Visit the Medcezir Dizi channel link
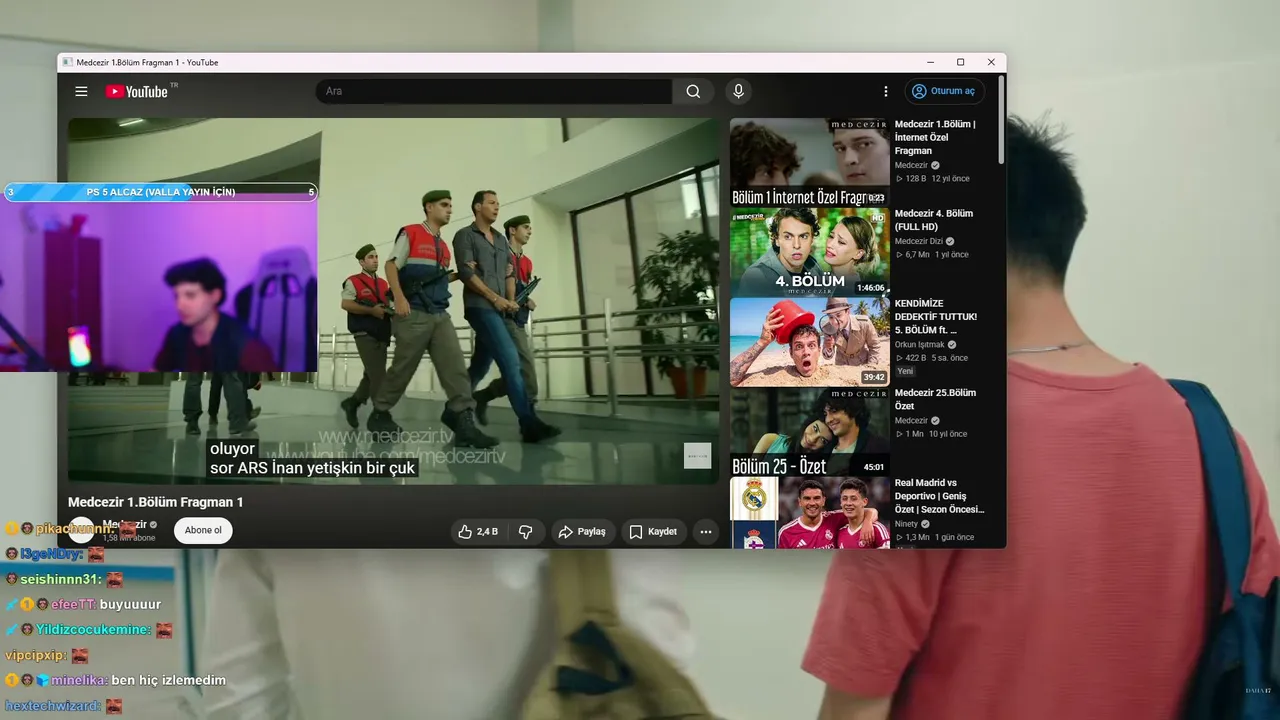 tap(919, 241)
